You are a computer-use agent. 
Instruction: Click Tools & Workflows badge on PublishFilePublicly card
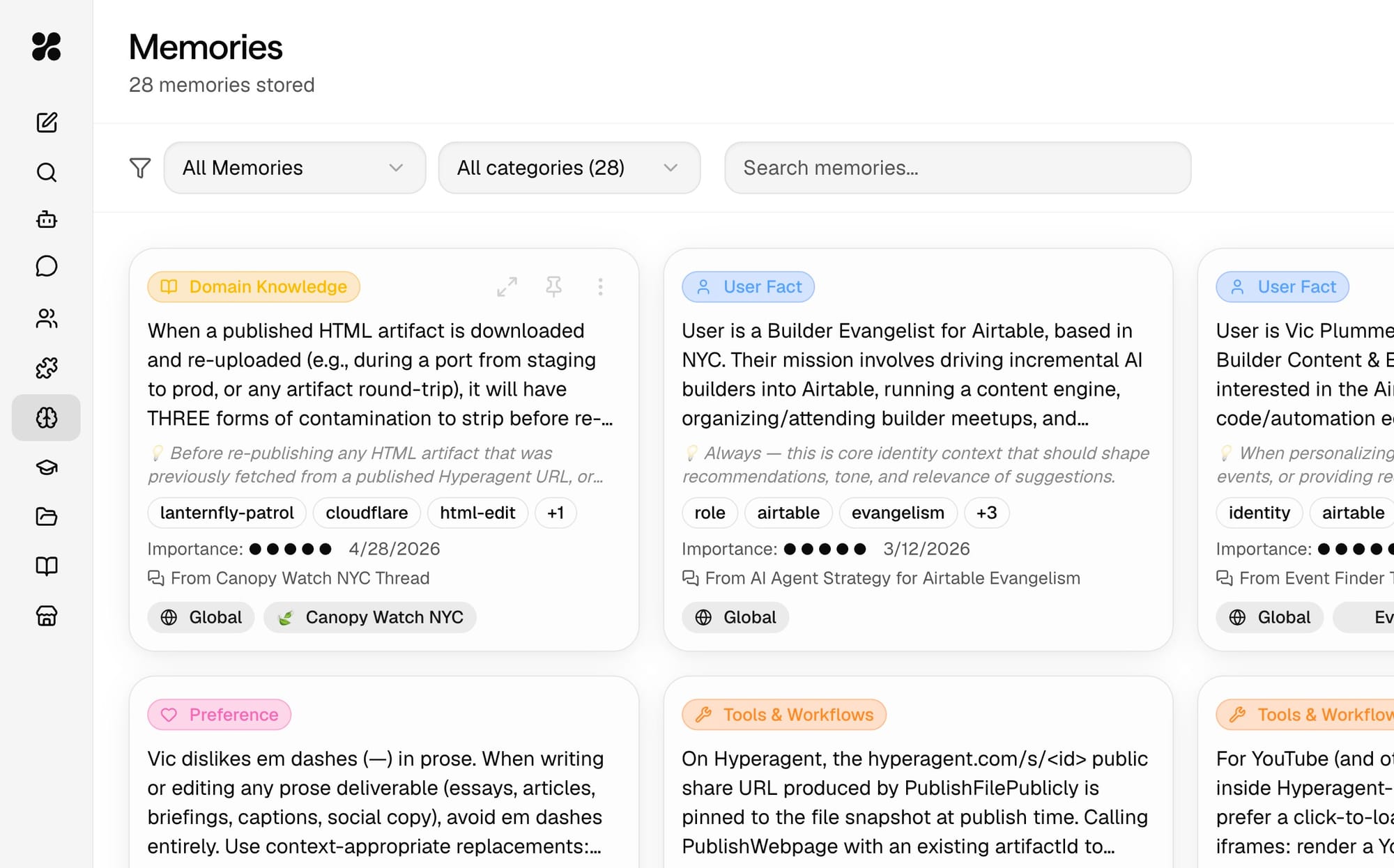tap(784, 715)
